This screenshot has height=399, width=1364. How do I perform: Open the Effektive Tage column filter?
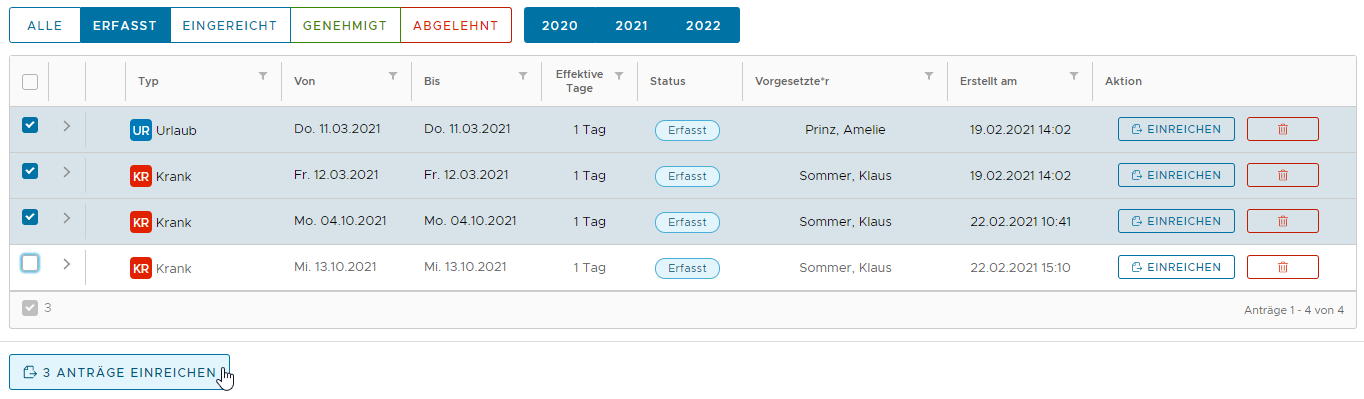pyautogui.click(x=619, y=76)
